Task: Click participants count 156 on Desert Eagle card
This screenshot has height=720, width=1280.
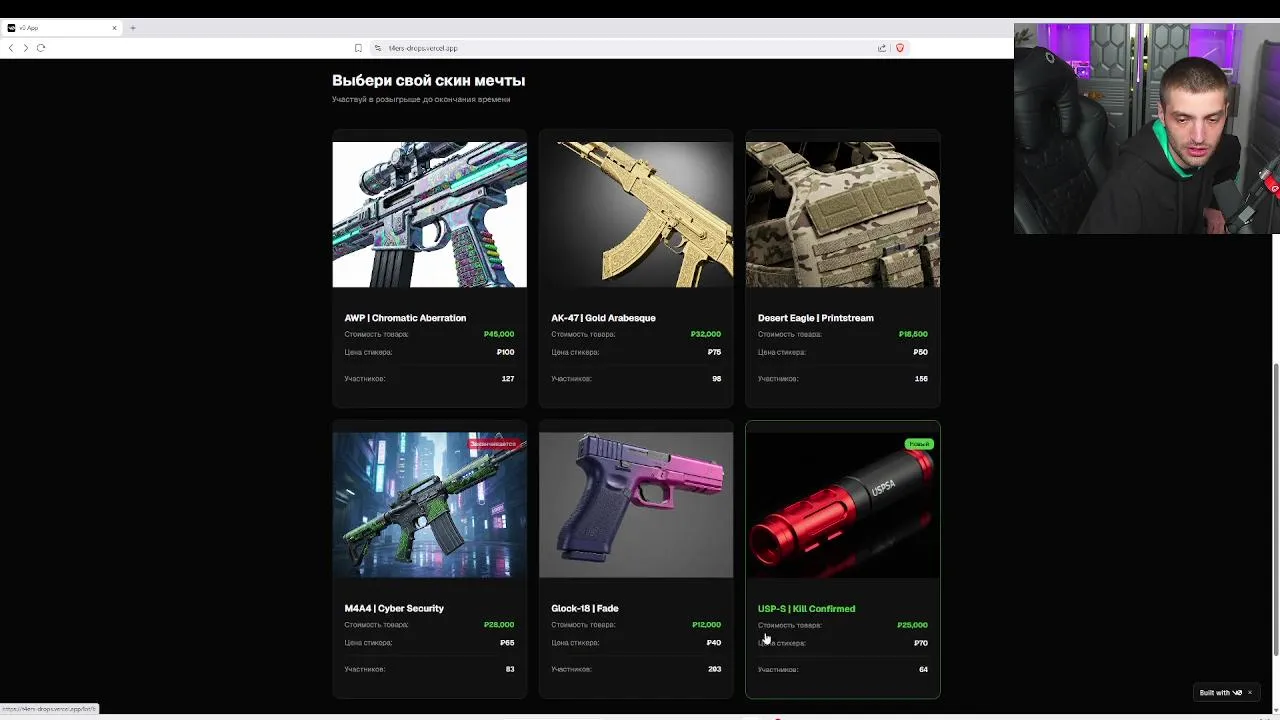Action: pyautogui.click(x=921, y=379)
